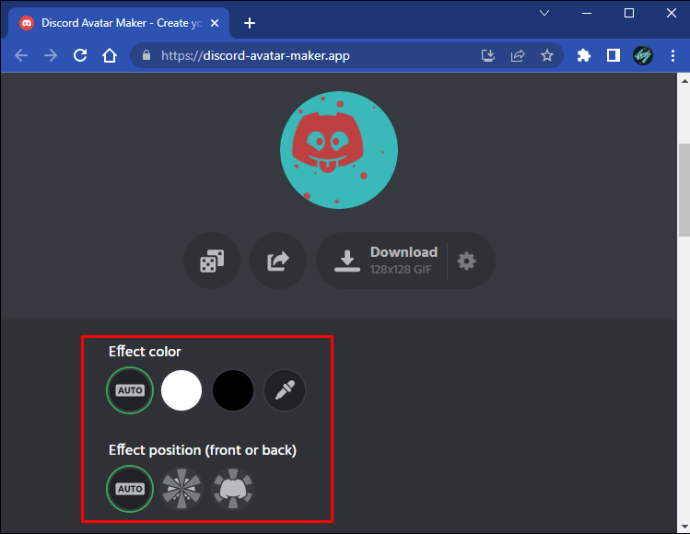
Task: Choose black effect color swatch
Action: click(x=233, y=390)
